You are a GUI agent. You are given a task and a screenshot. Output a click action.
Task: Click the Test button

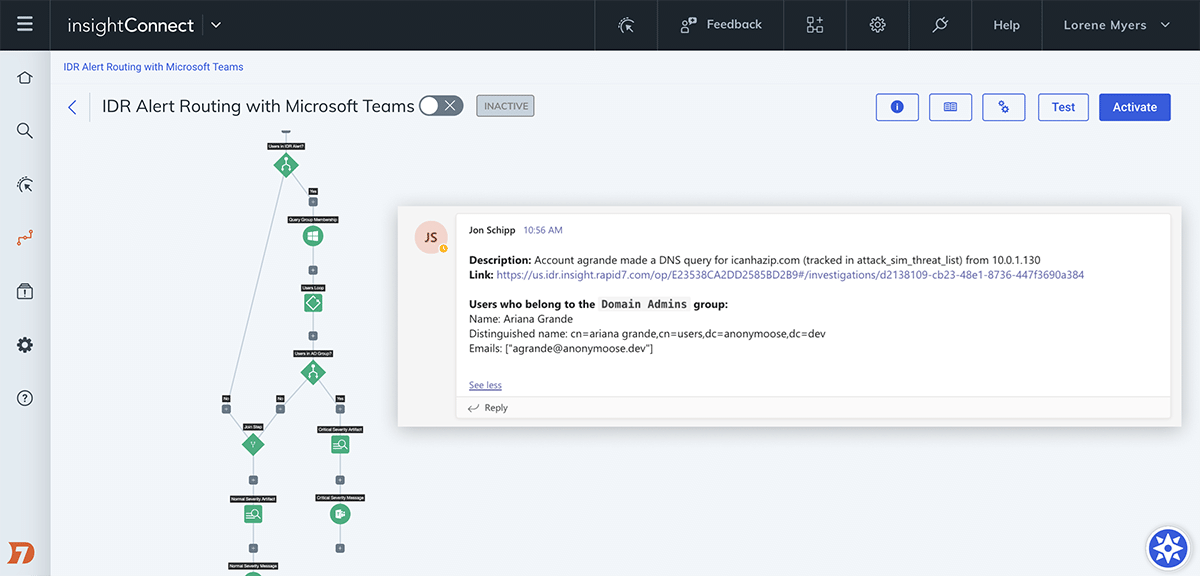pos(1063,107)
